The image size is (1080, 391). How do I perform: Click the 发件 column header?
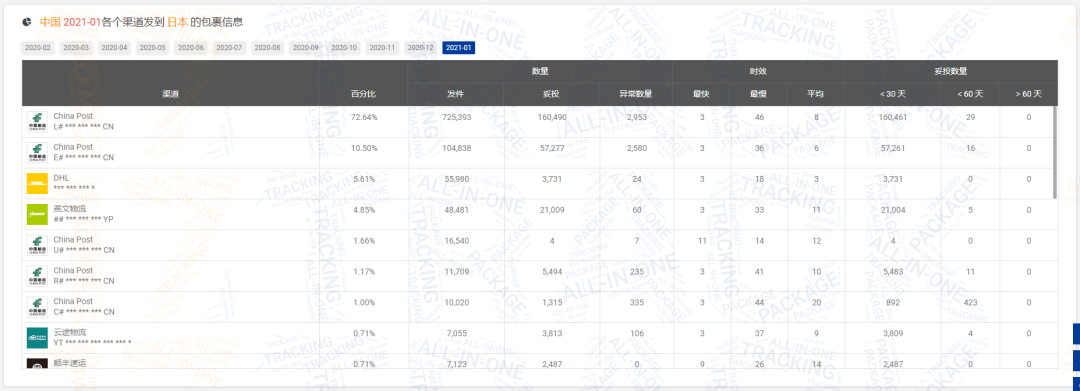tap(455, 94)
